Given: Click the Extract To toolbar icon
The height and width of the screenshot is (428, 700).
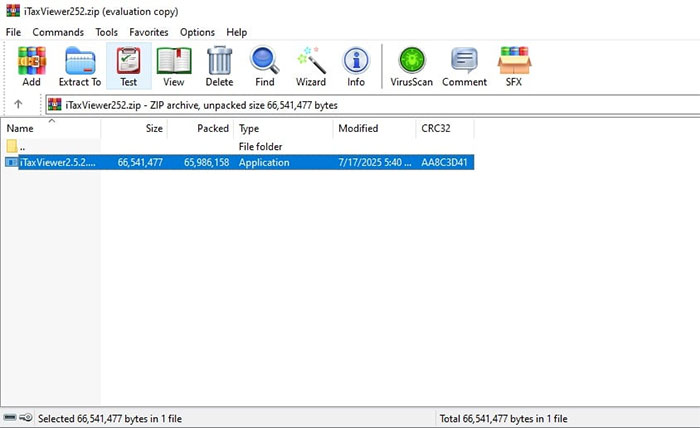Looking at the screenshot, I should (x=80, y=66).
